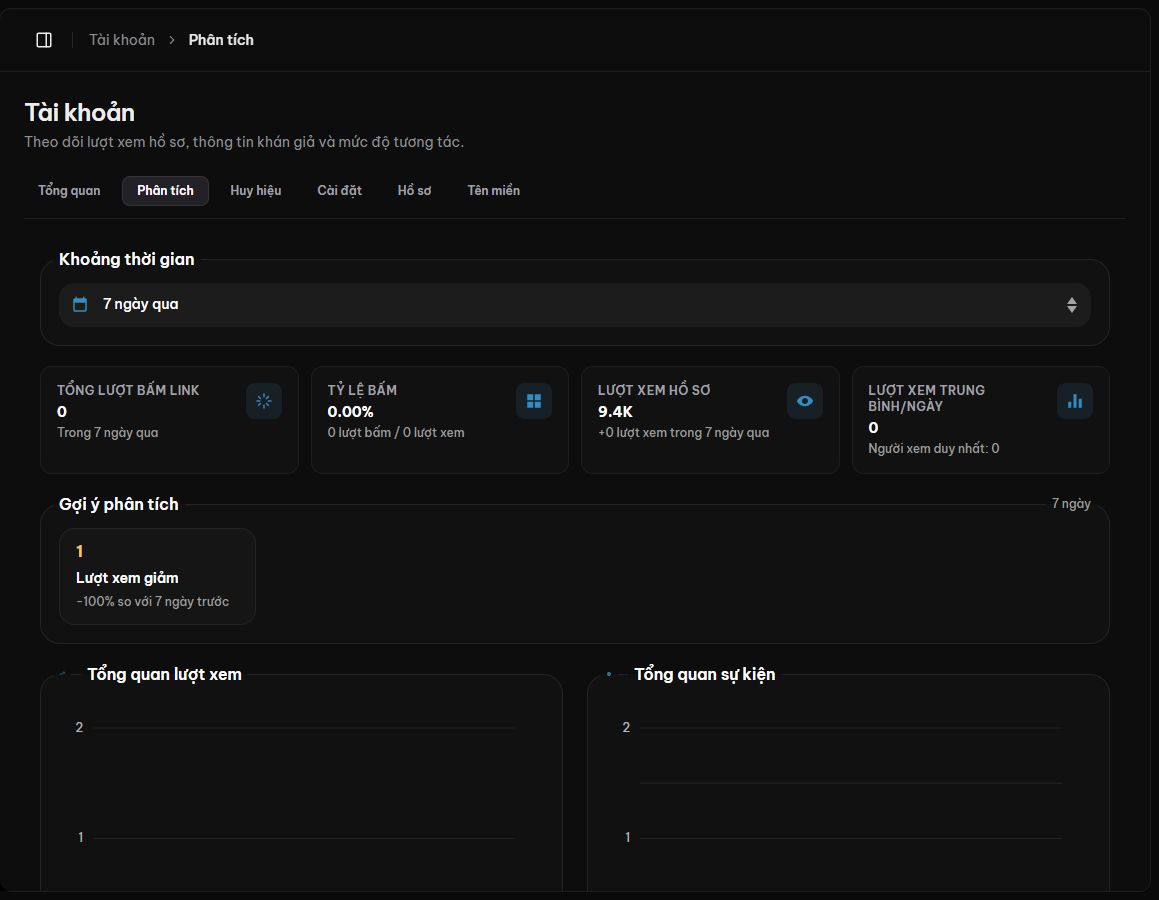This screenshot has width=1159, height=900.
Task: Click the Trong 7 ngày qua subtitle text
Action: click(x=108, y=433)
